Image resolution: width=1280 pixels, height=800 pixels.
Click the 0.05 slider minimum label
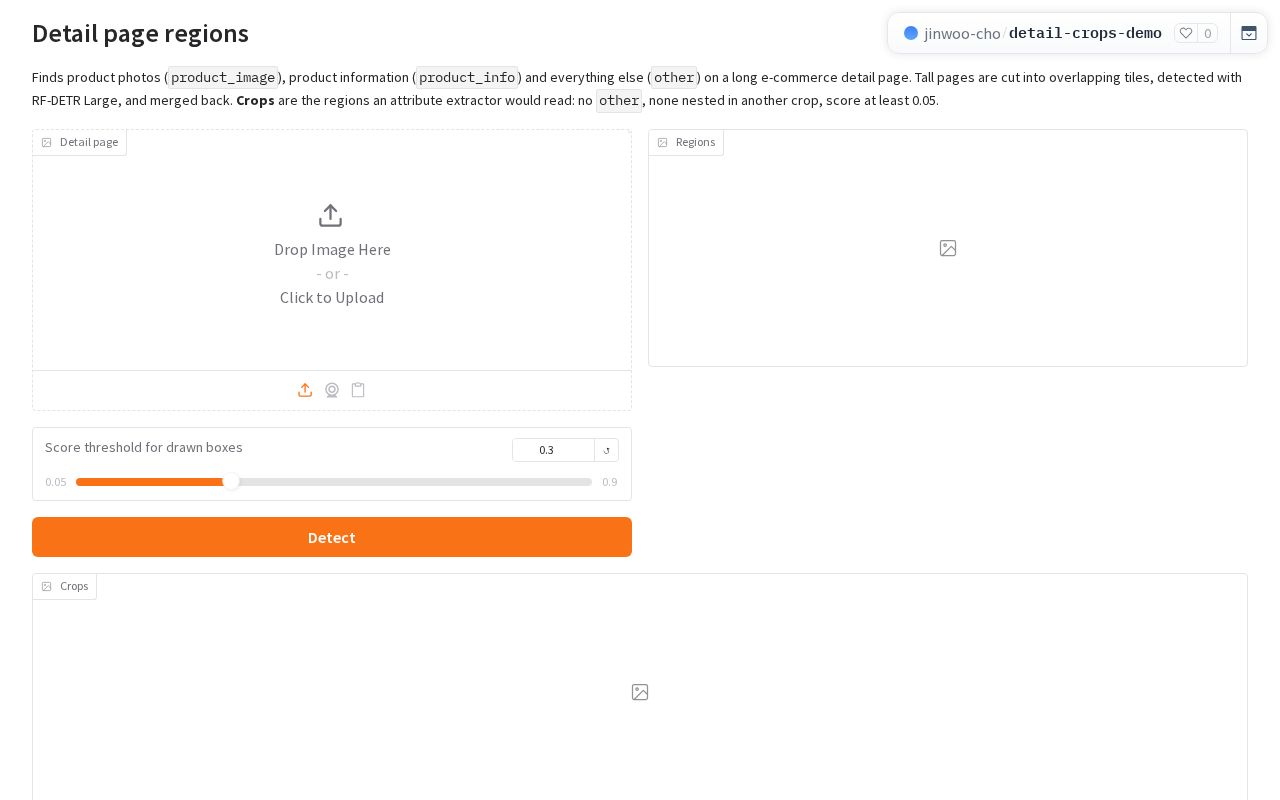point(56,482)
